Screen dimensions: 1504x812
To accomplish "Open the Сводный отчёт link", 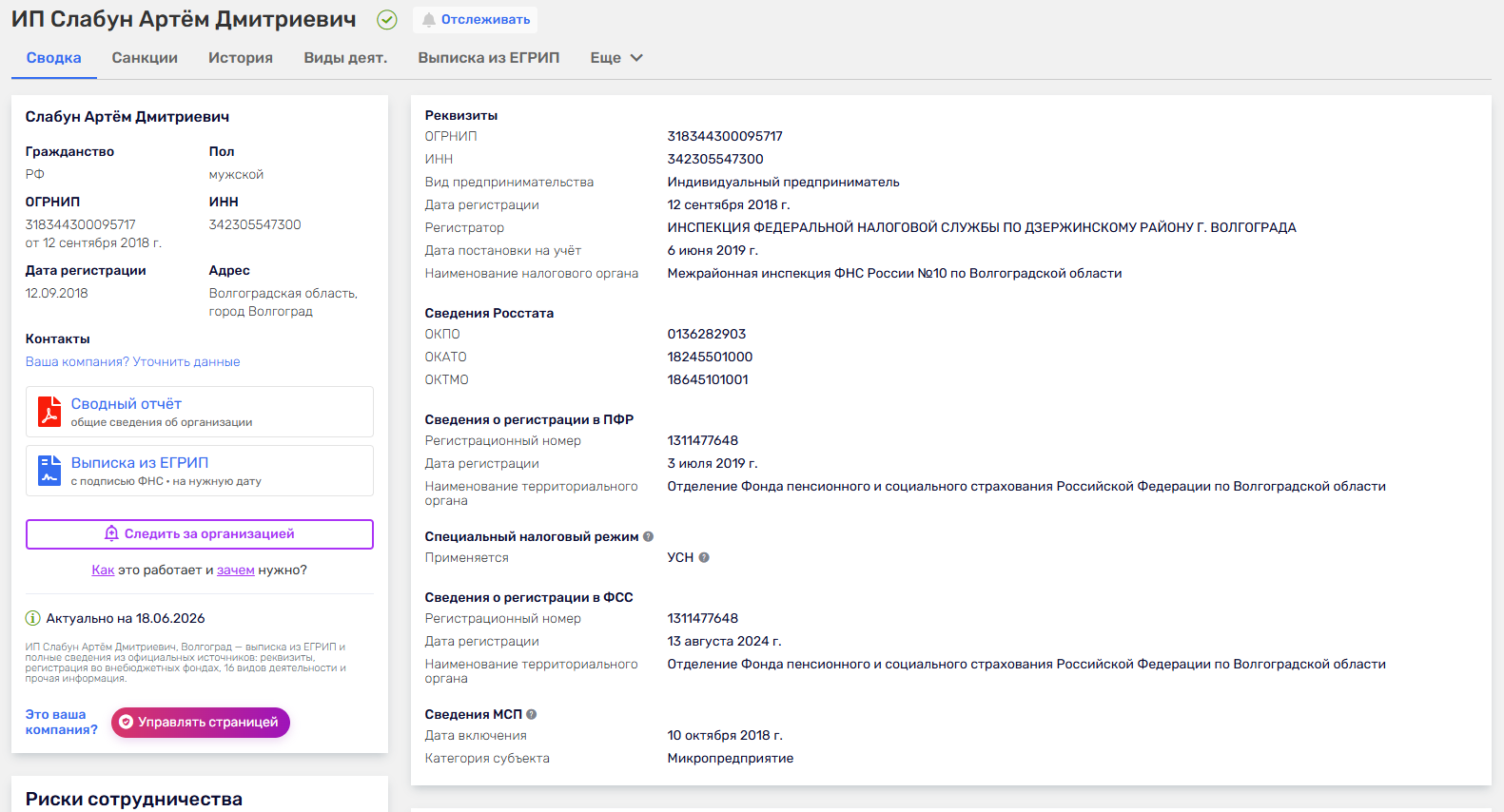I will 127,404.
